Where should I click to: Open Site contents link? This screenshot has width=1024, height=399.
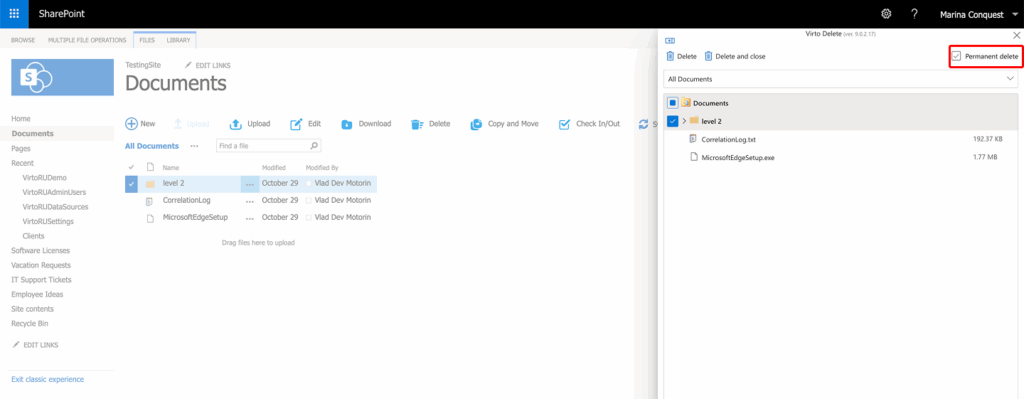click(33, 309)
